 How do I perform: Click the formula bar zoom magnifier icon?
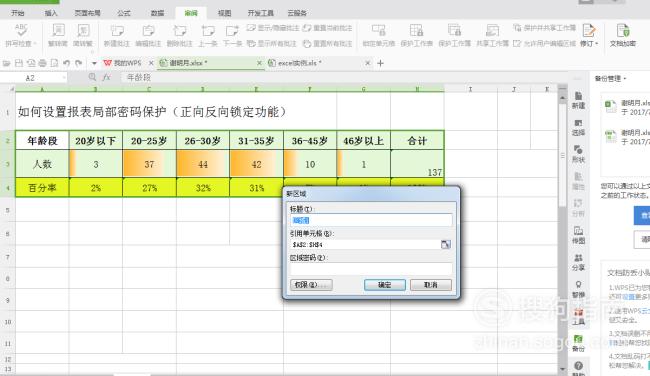(92, 77)
